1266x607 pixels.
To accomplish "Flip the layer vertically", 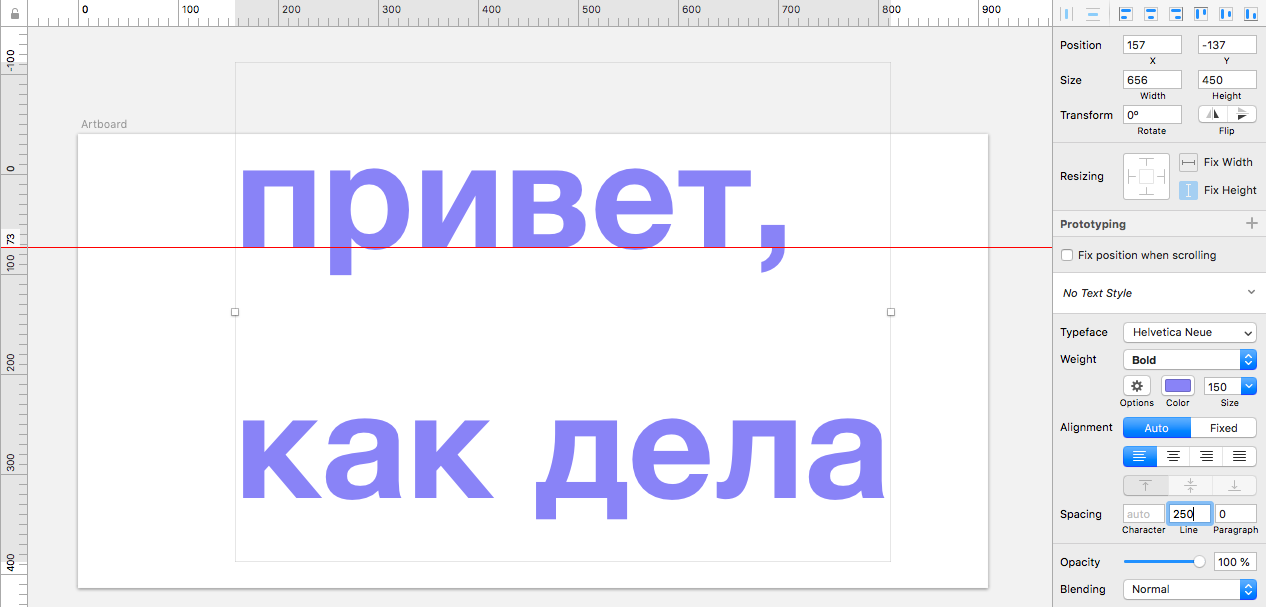I will point(1241,115).
